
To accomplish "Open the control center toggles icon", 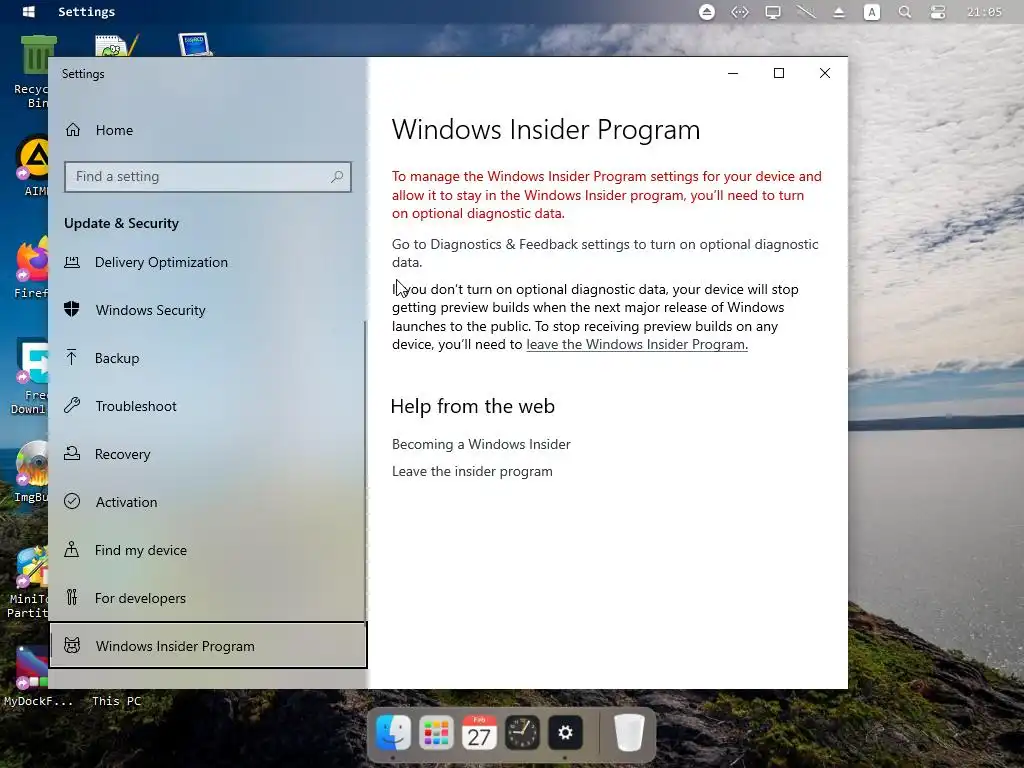I will pos(938,12).
